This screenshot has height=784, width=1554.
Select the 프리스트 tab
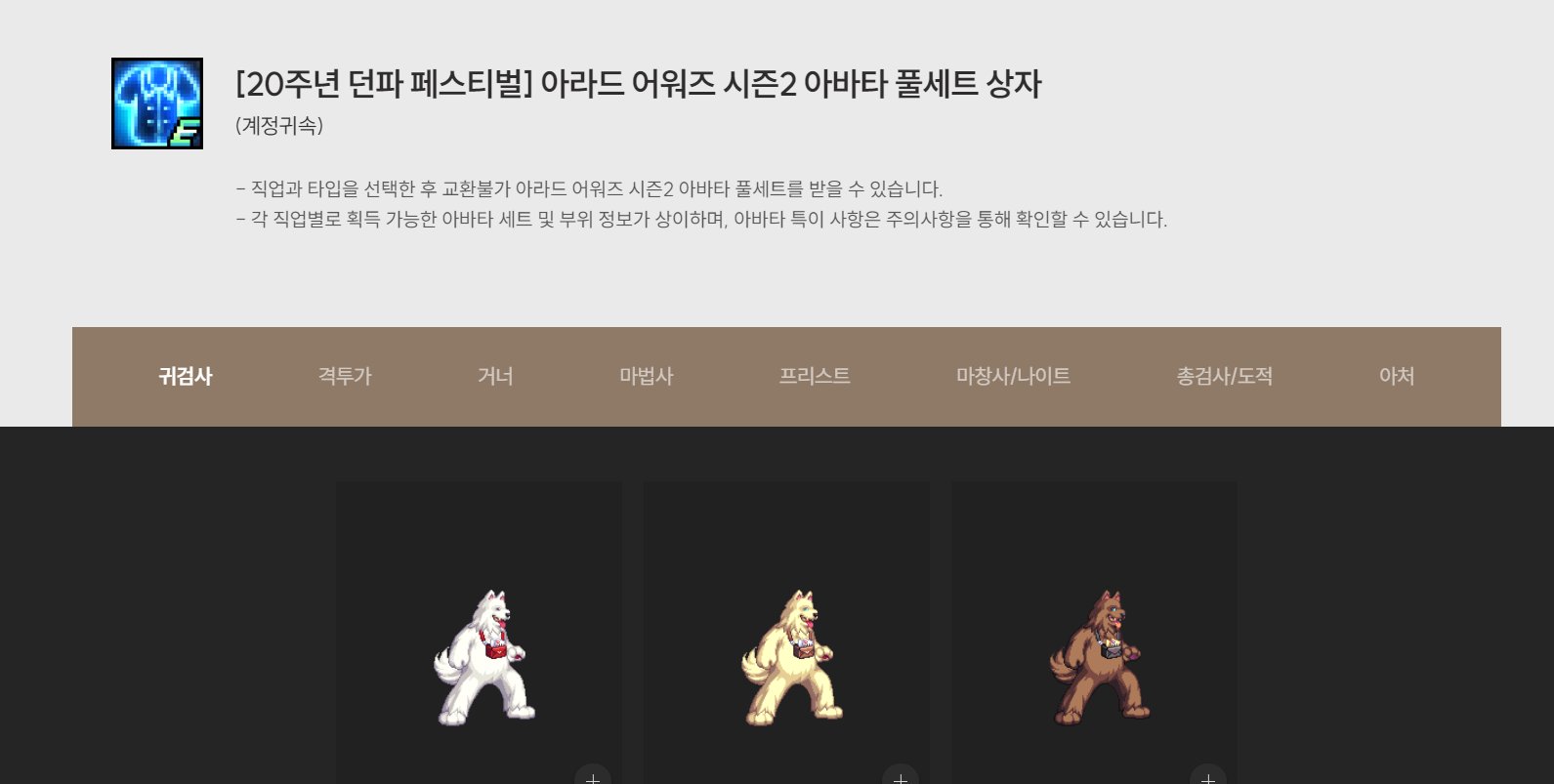coord(815,376)
